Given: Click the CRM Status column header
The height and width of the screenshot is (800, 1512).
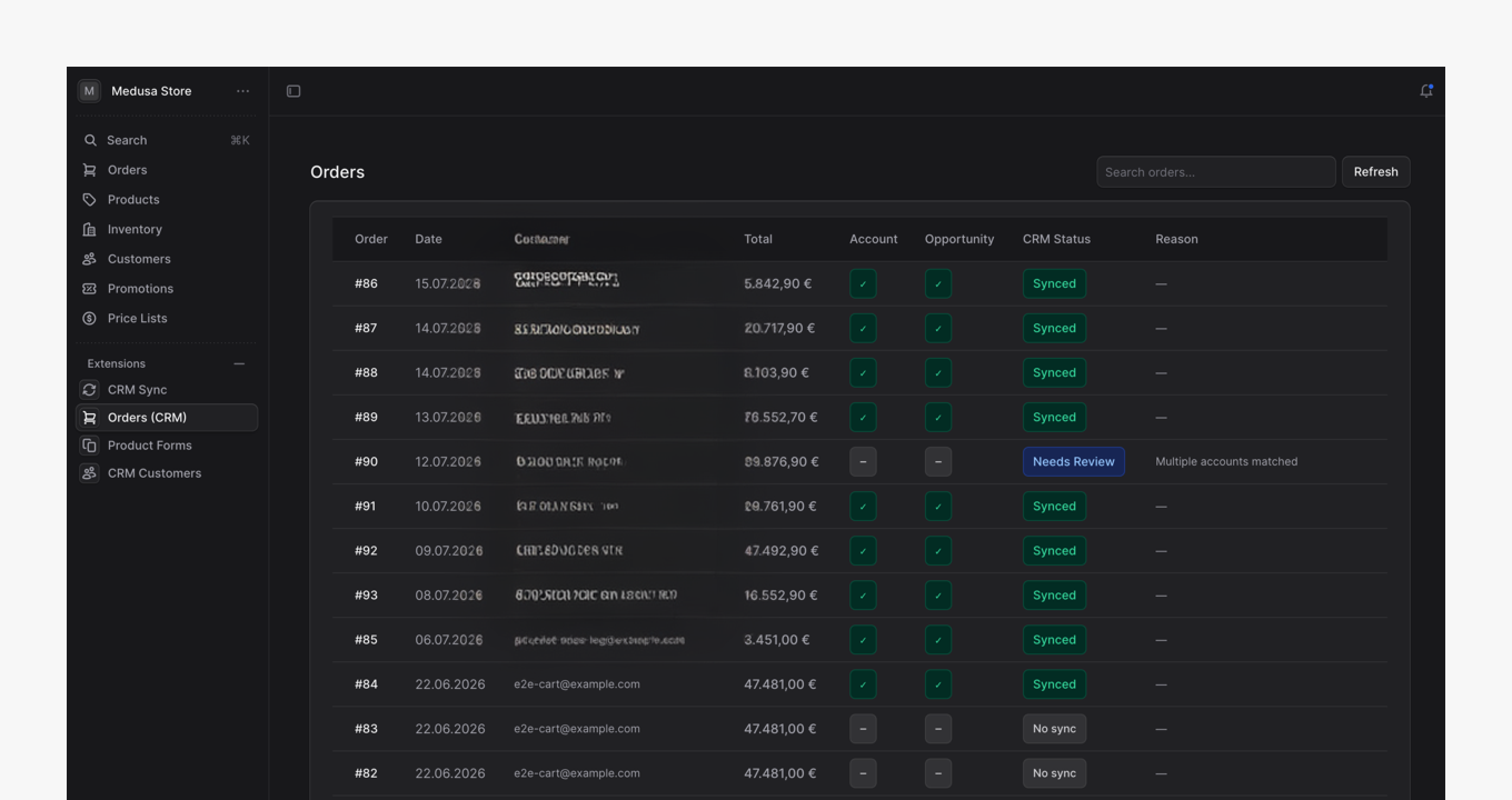Looking at the screenshot, I should tap(1056, 239).
